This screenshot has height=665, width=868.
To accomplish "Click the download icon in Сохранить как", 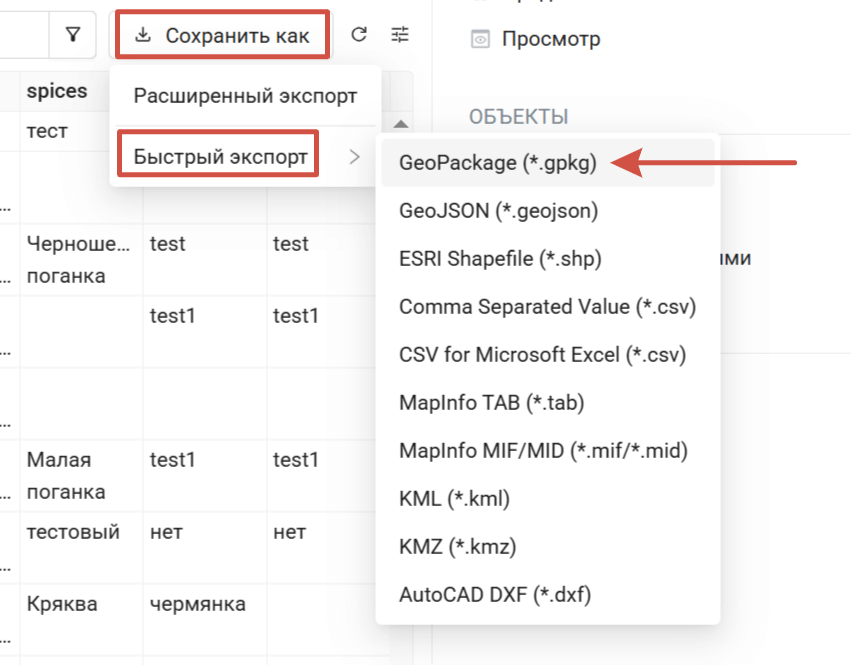I will pos(143,36).
